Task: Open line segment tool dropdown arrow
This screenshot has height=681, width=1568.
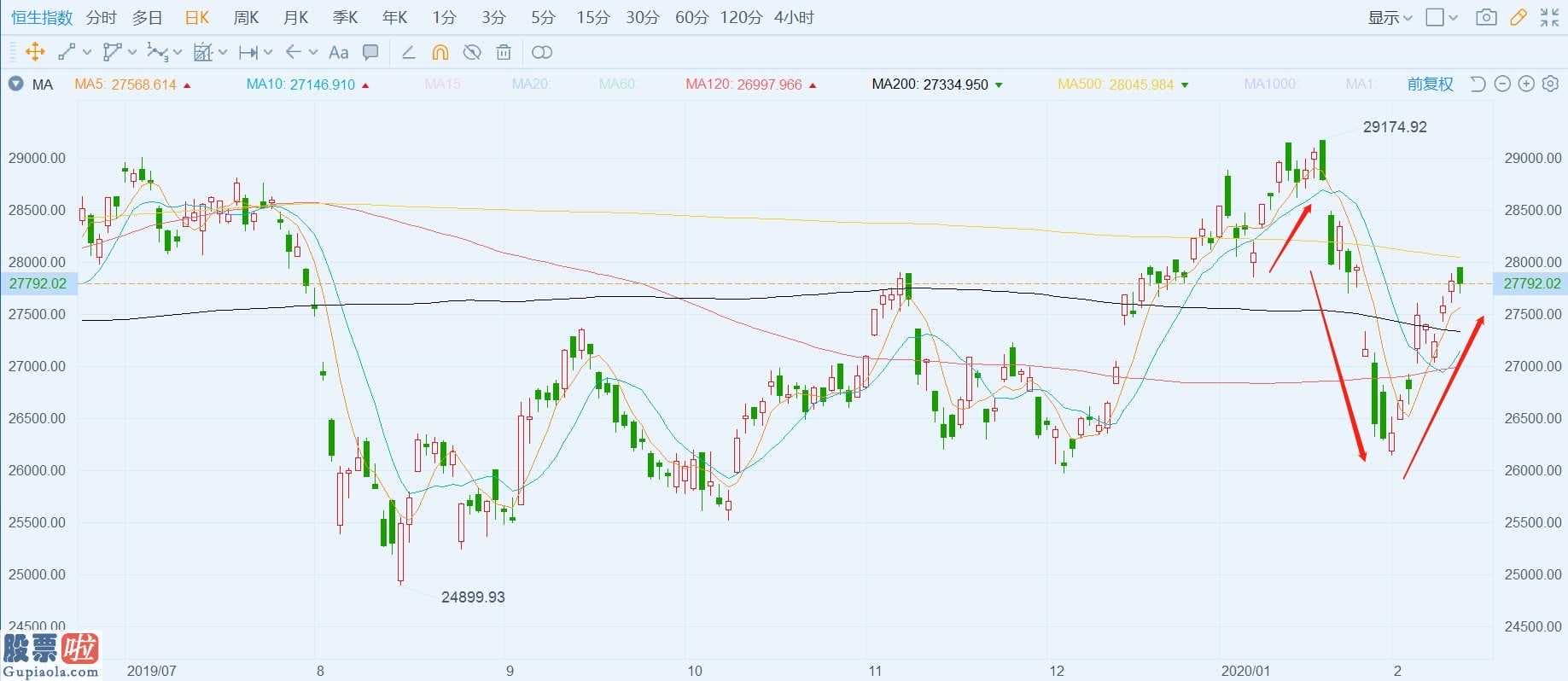Action: (x=87, y=52)
